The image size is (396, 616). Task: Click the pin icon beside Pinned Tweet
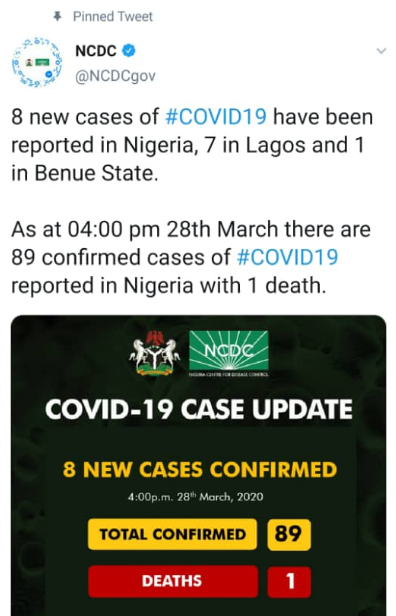click(58, 16)
